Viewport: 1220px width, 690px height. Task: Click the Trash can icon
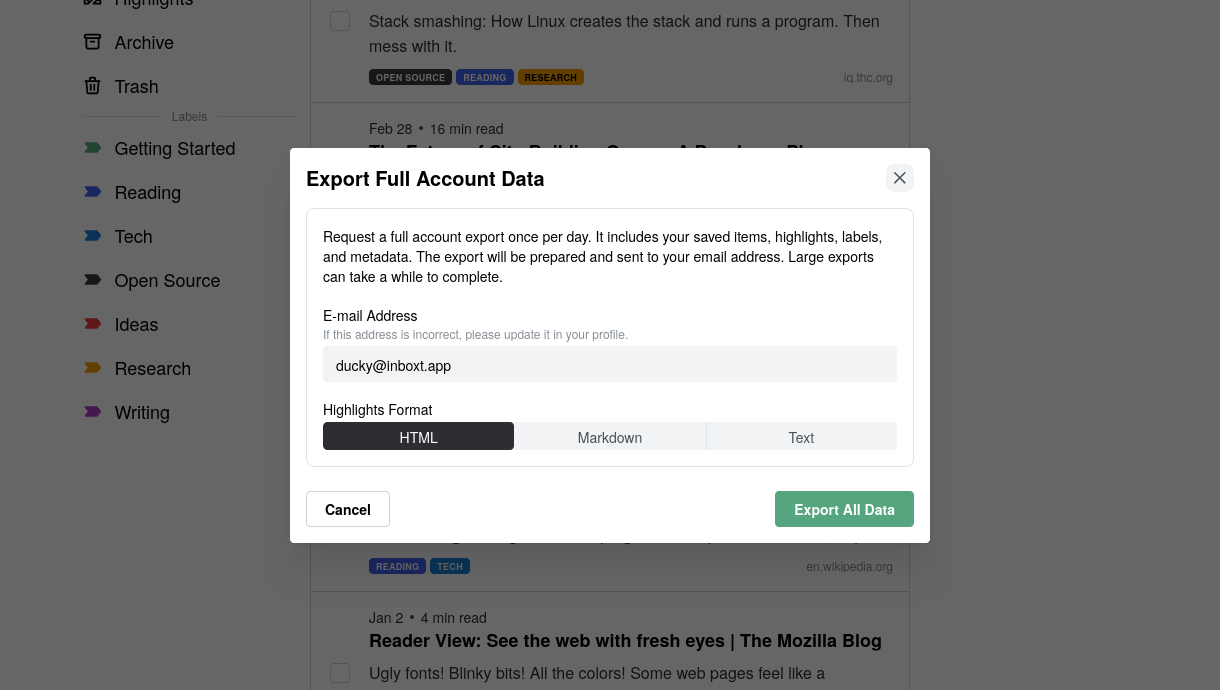click(92, 86)
